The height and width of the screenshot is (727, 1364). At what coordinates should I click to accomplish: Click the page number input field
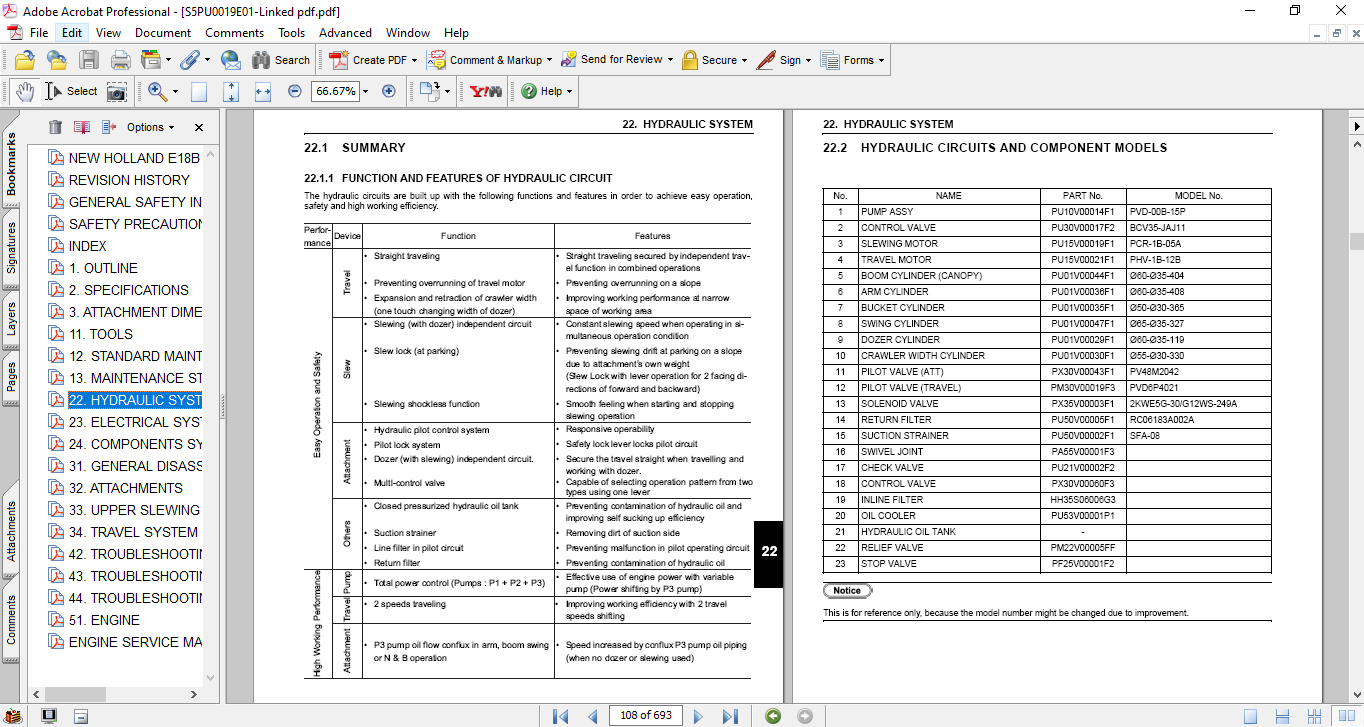click(646, 716)
